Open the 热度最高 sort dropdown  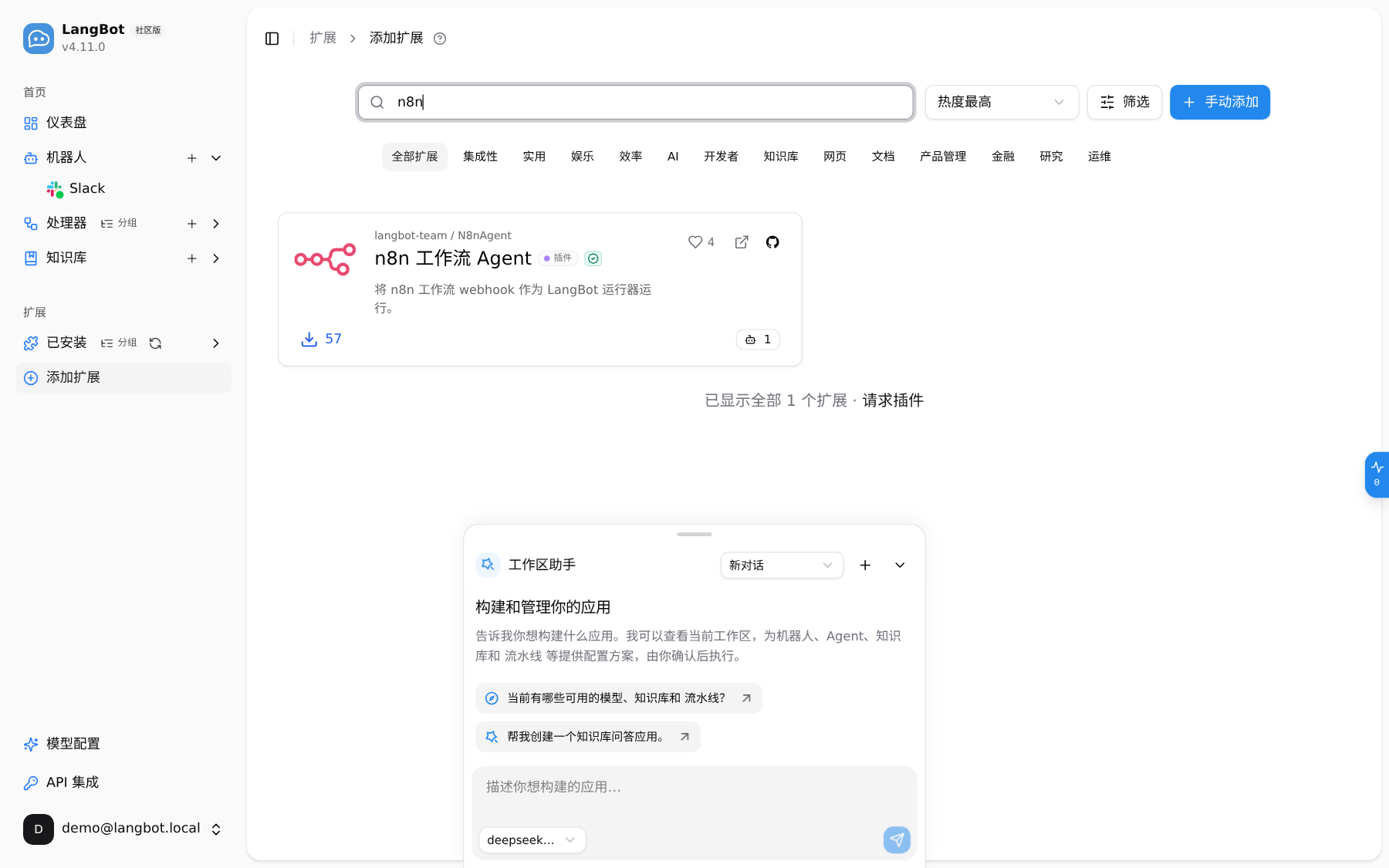coord(1002,102)
